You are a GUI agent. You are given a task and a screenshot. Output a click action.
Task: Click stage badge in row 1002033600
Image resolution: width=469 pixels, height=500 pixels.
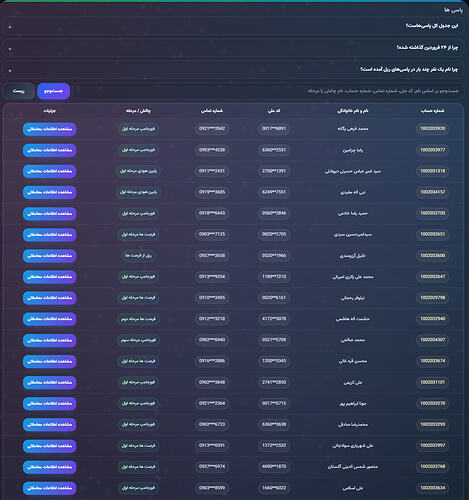coord(138,256)
